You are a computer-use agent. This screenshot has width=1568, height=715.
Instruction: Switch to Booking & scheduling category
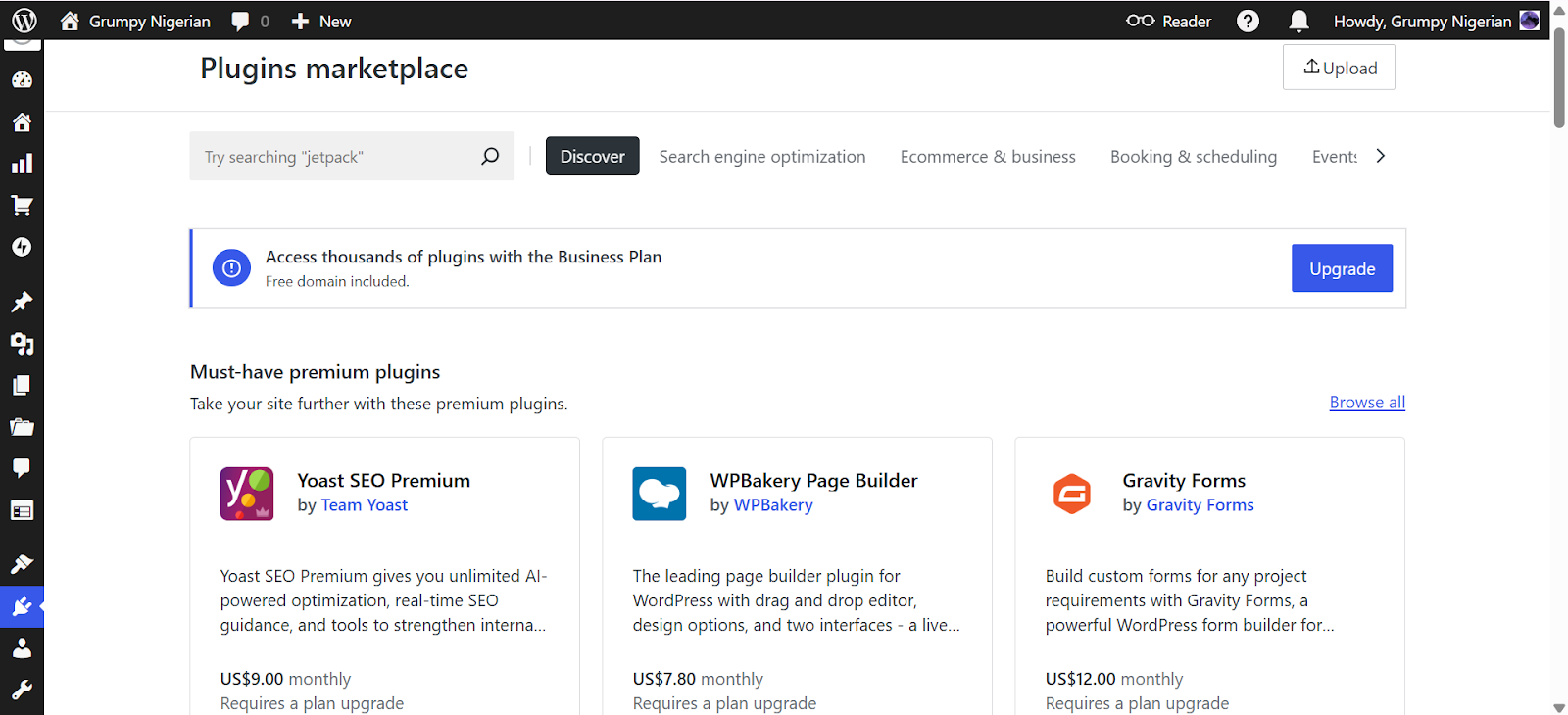pyautogui.click(x=1194, y=157)
